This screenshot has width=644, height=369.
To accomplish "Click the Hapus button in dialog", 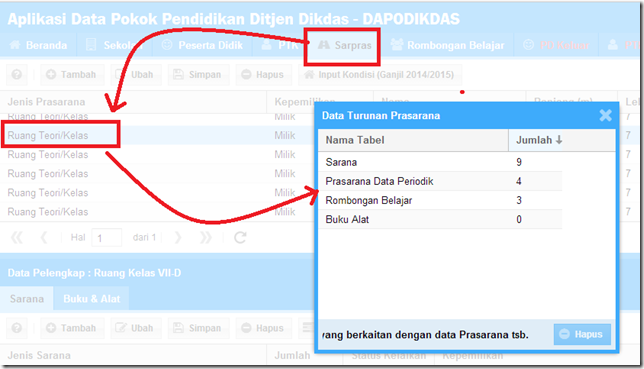I will 582,334.
